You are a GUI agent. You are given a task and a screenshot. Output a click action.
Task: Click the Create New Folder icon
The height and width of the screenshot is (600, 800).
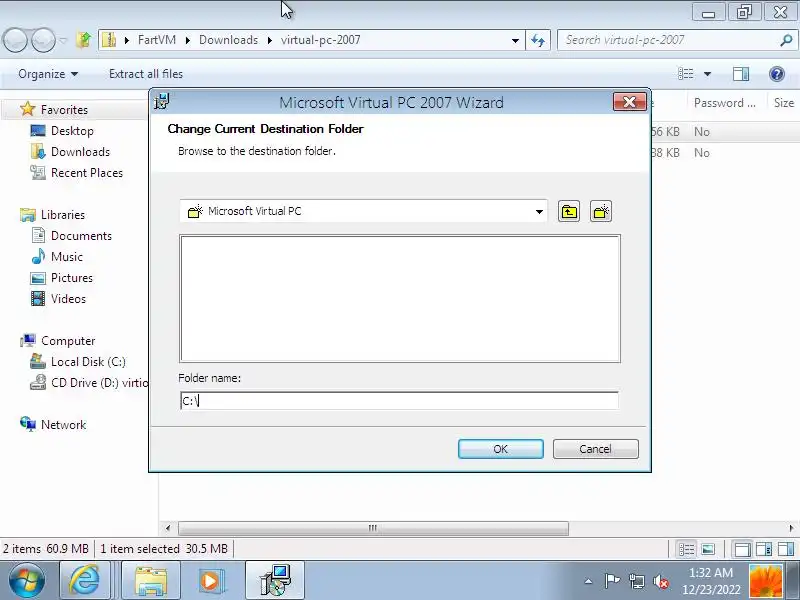601,211
